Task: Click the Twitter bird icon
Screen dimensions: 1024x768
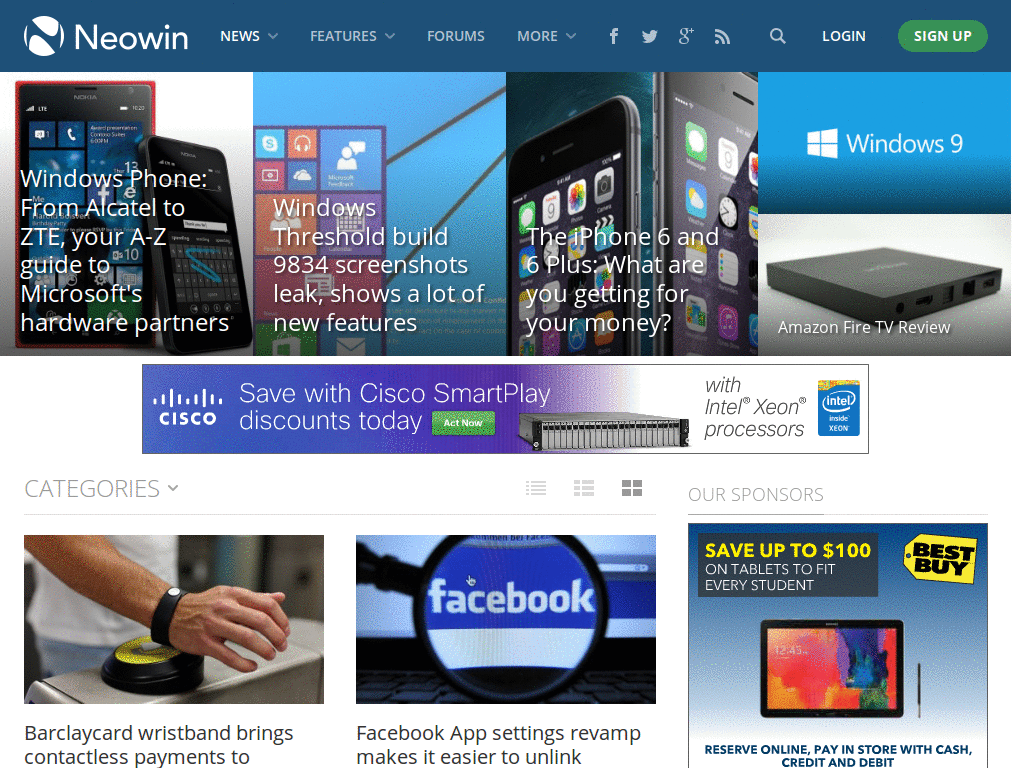Action: pyautogui.click(x=649, y=36)
